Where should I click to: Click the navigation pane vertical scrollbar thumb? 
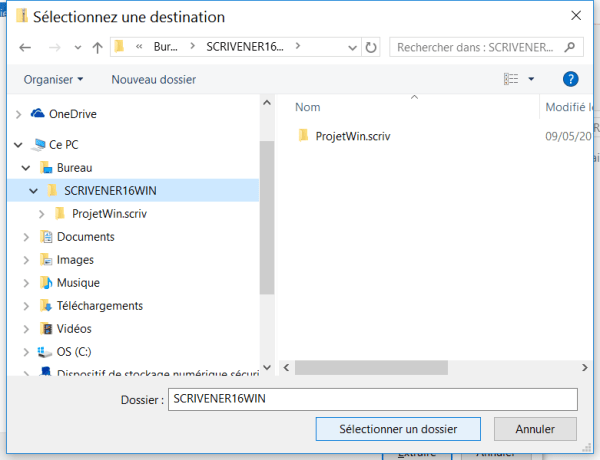[267, 217]
